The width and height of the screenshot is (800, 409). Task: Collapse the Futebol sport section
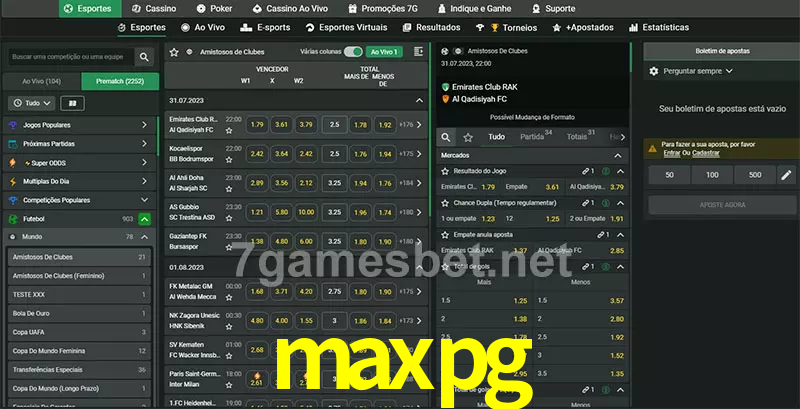pyautogui.click(x=144, y=218)
